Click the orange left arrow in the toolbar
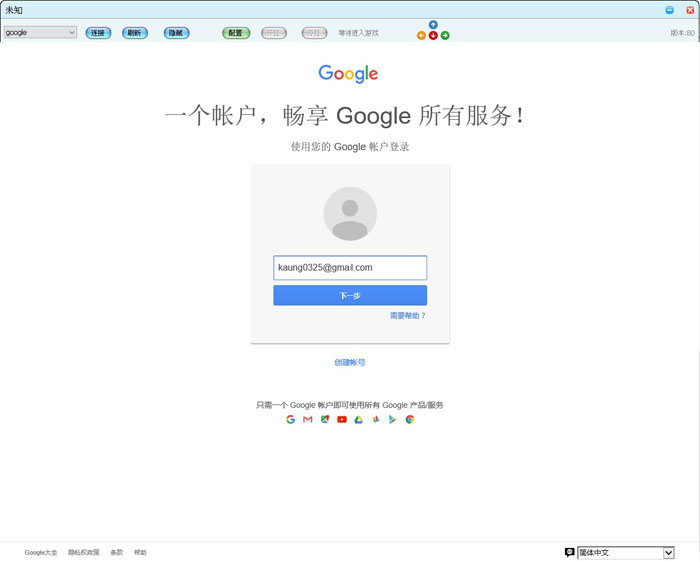Image resolution: width=700 pixels, height=562 pixels. pos(421,35)
